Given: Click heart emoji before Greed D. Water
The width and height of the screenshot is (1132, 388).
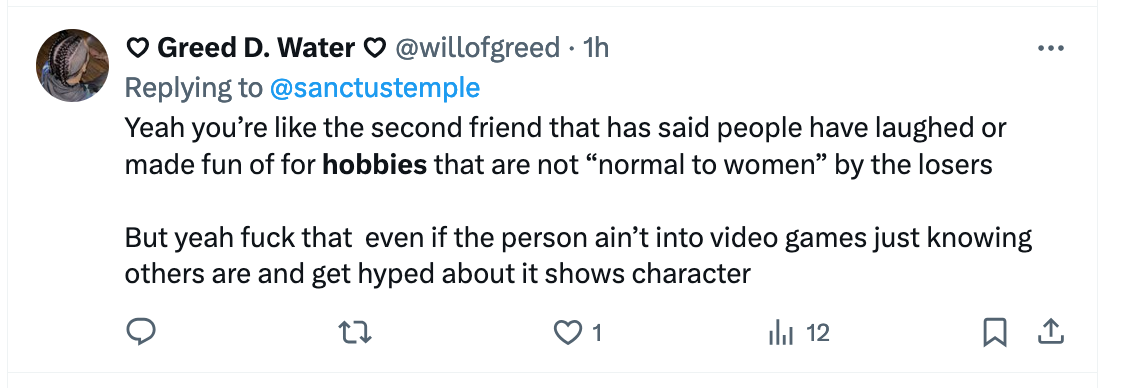Looking at the screenshot, I should (138, 48).
